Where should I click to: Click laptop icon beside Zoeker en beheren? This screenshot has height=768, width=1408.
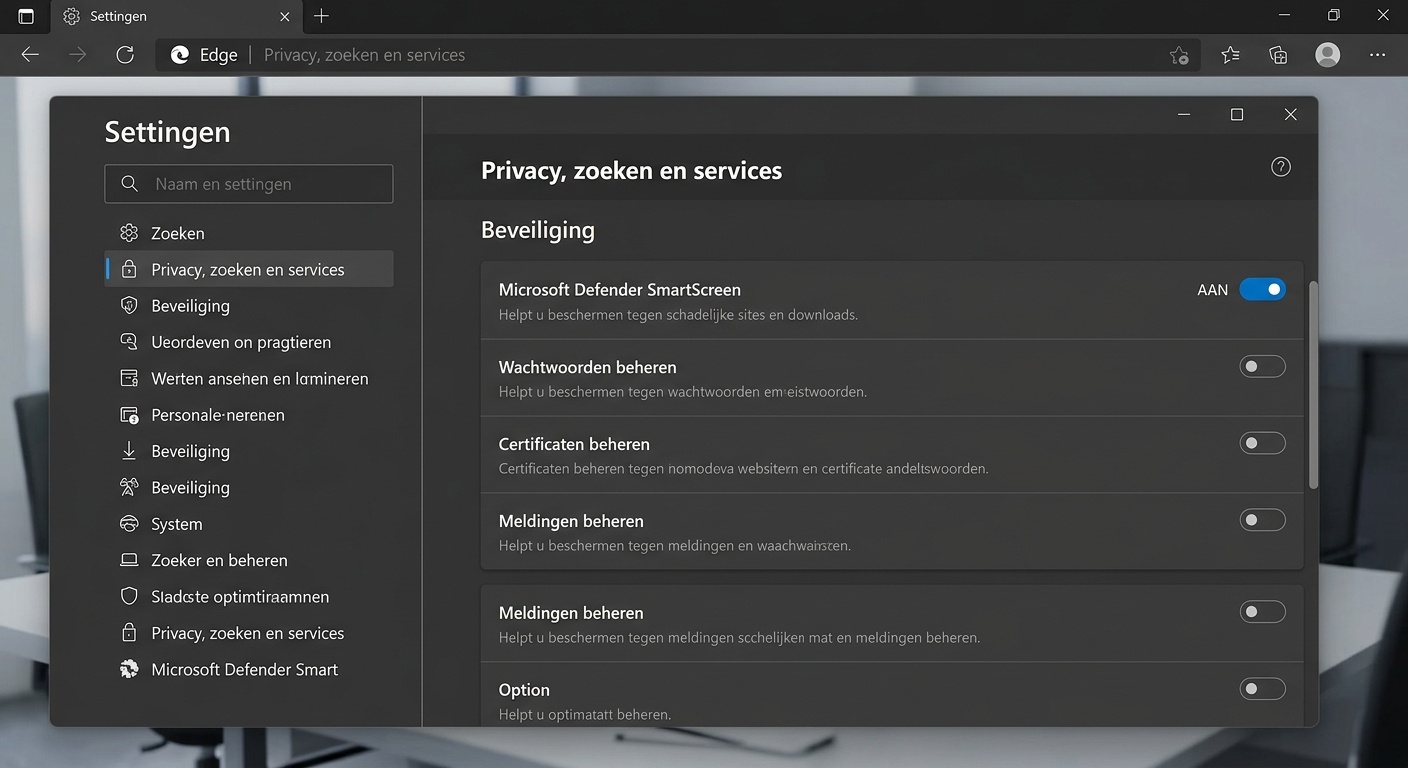pyautogui.click(x=129, y=560)
